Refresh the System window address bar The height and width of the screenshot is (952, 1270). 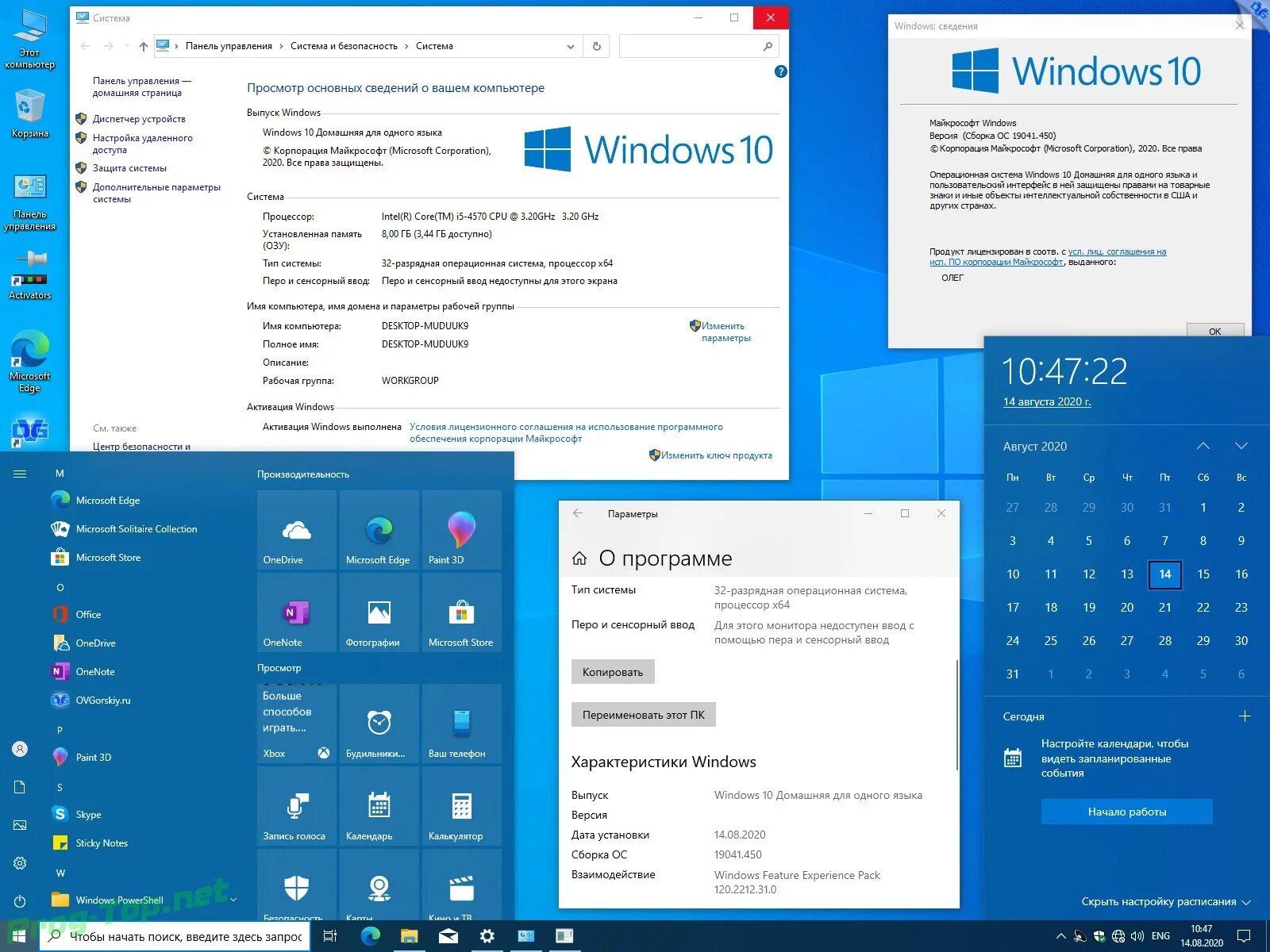pyautogui.click(x=596, y=46)
